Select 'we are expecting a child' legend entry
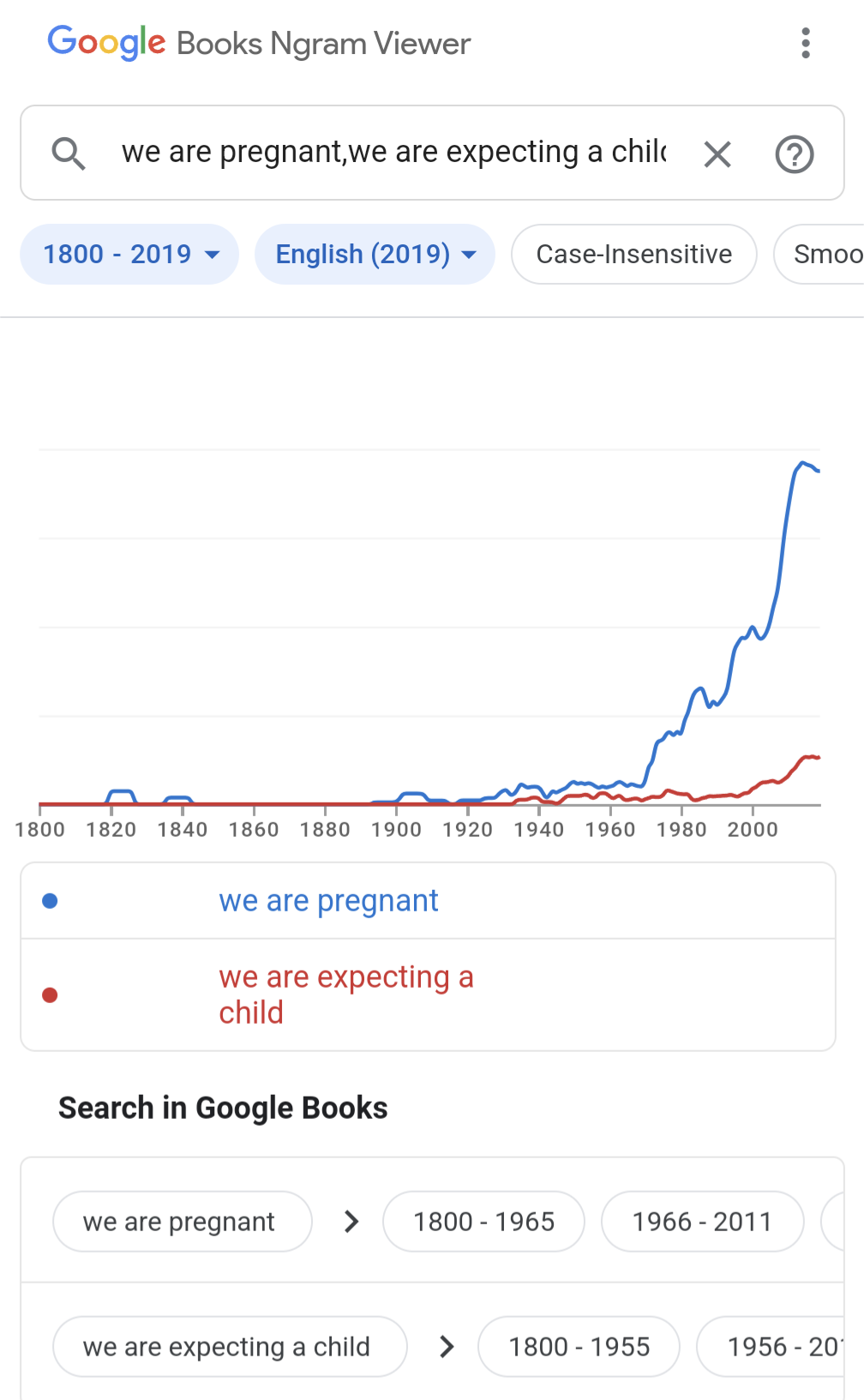The image size is (864, 1400). click(x=345, y=994)
